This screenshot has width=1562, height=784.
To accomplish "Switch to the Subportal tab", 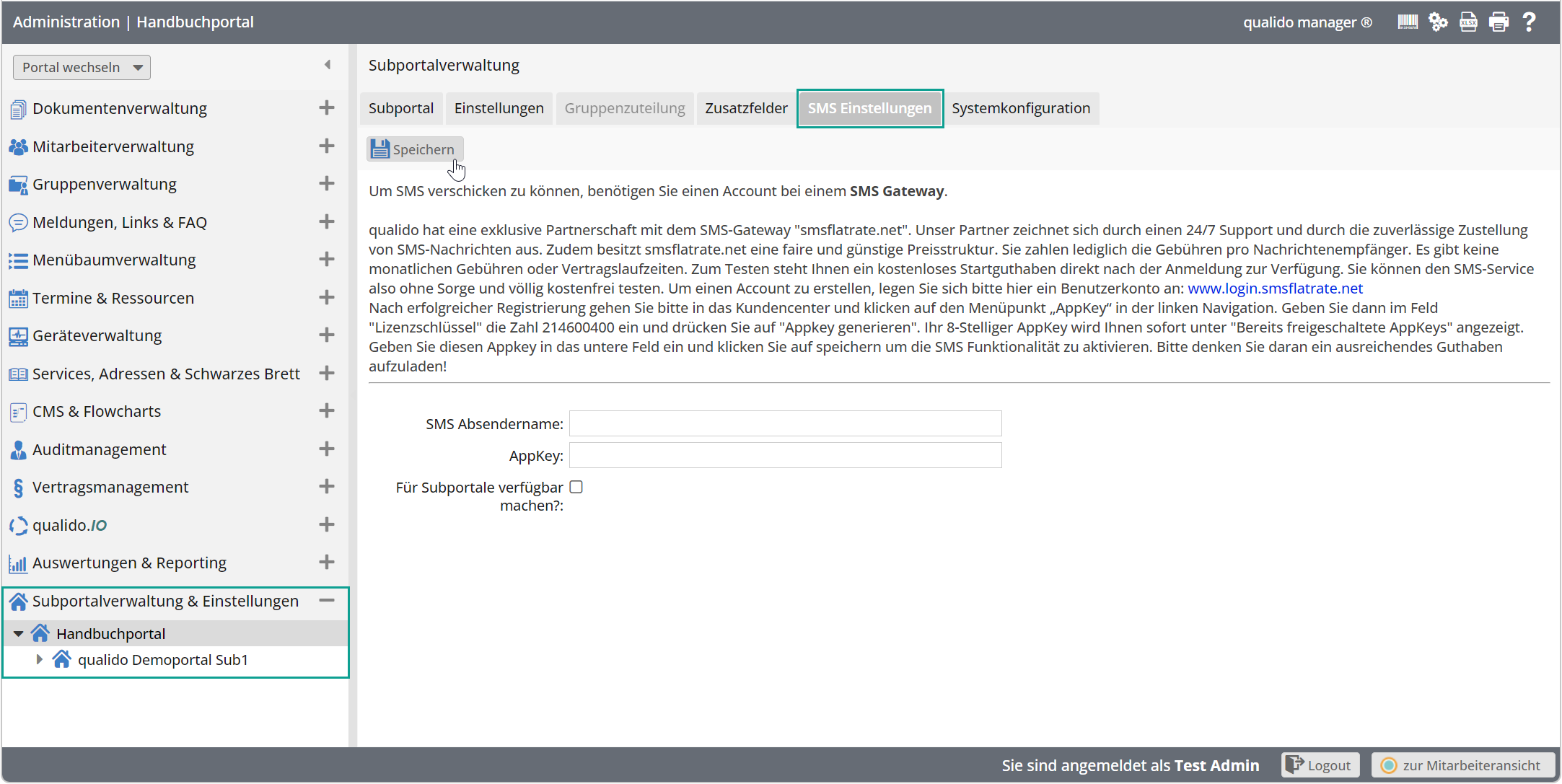I will [x=401, y=108].
